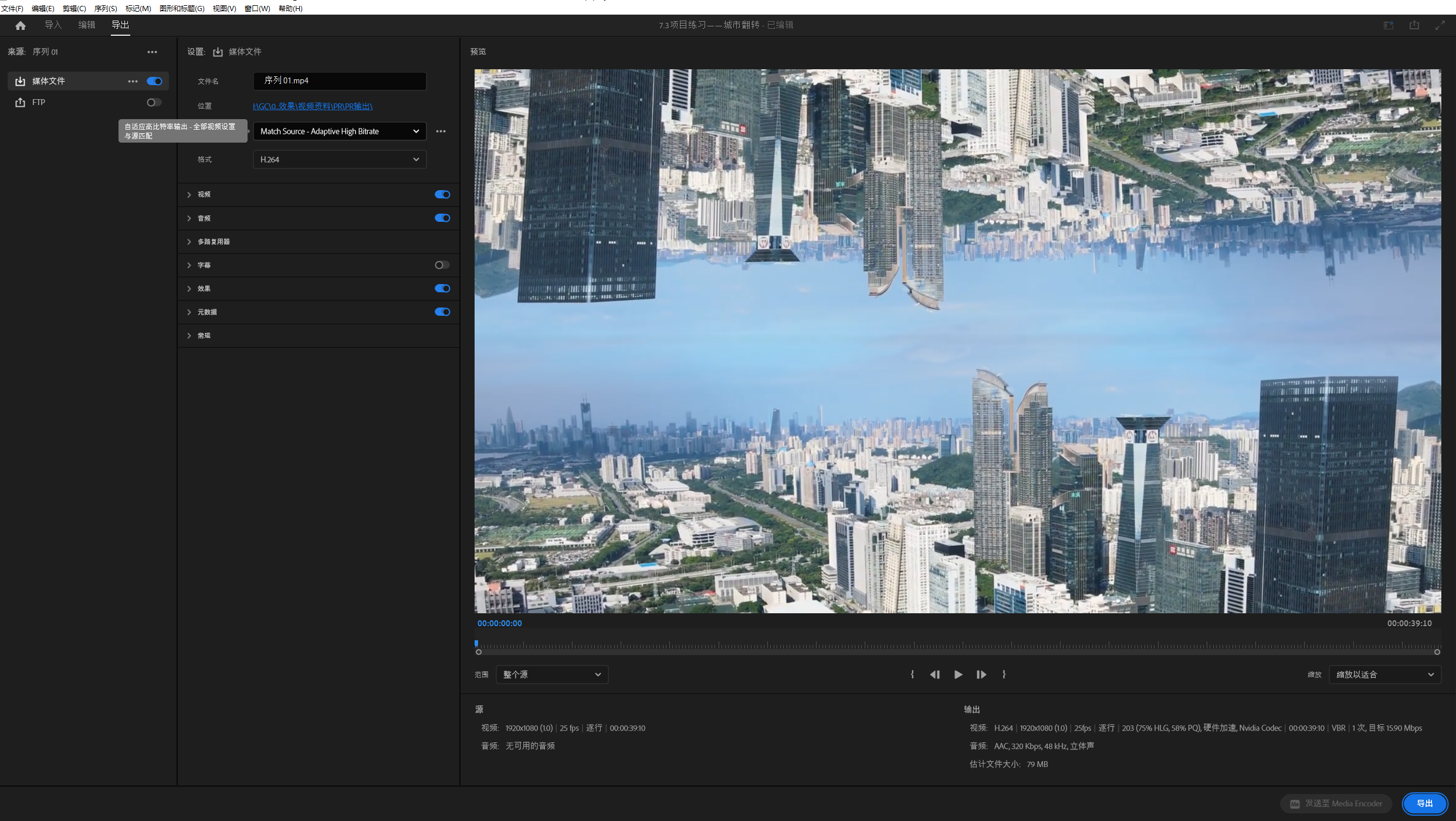Turn off the 音频 audio toggle
Screen dimensions: 1456x821
[x=442, y=218]
